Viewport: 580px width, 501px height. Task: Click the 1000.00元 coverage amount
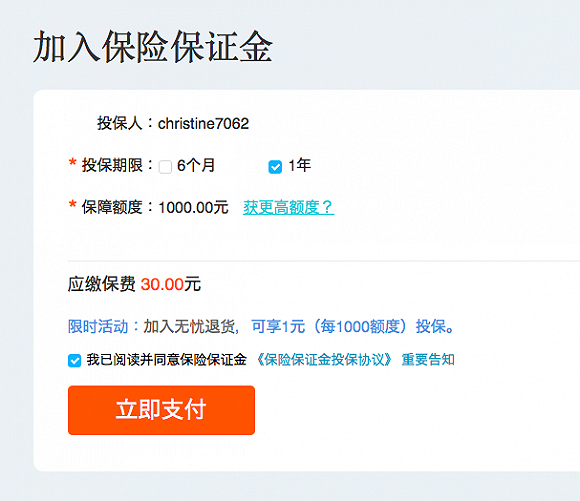click(193, 207)
